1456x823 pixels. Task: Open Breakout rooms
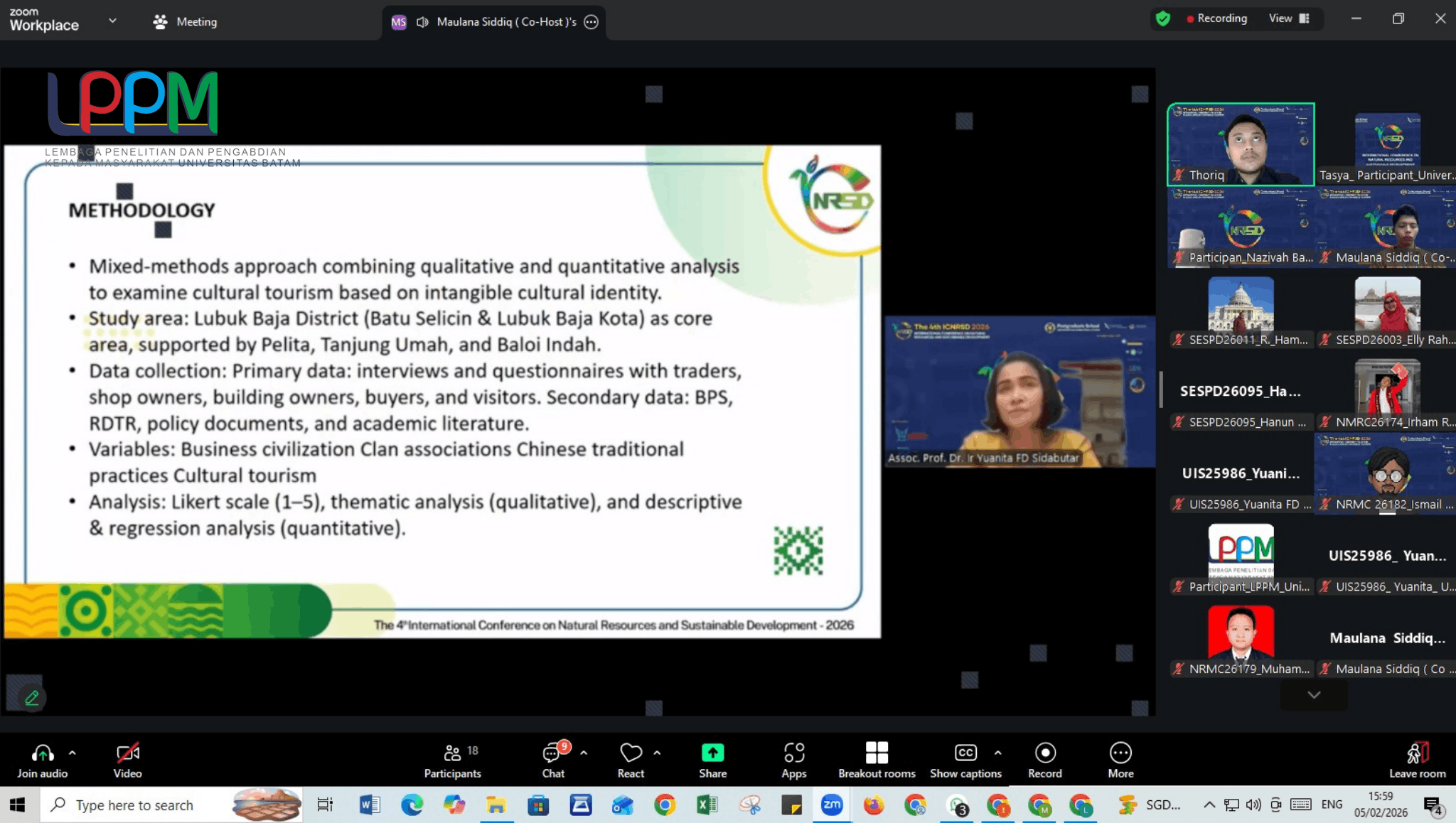[876, 760]
